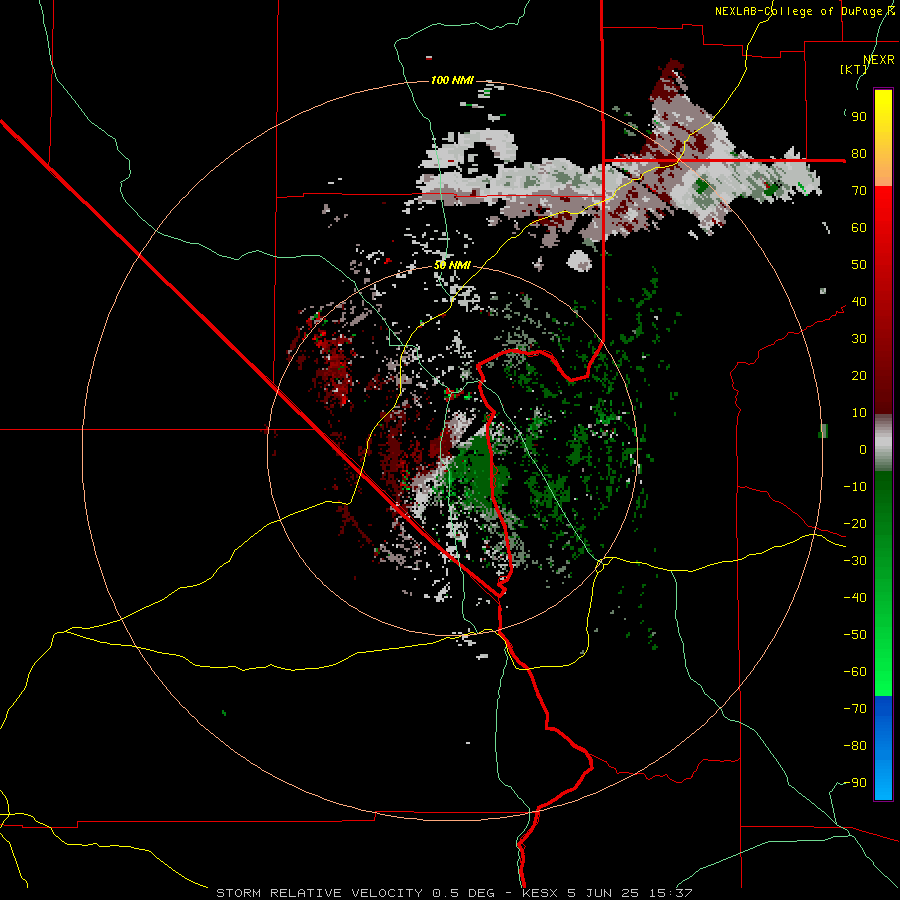Click the 30 value on velocity scale
The width and height of the screenshot is (900, 900).
(x=859, y=339)
